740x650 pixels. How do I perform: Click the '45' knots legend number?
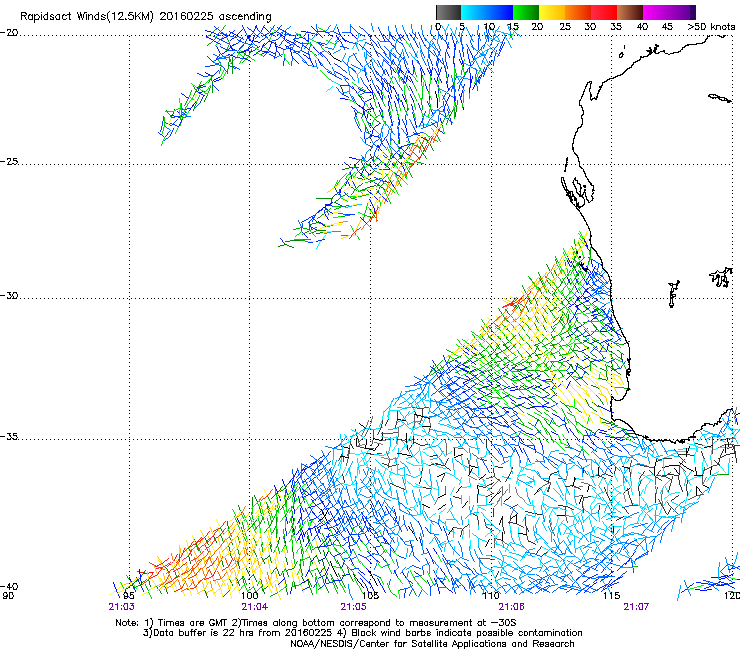pyautogui.click(x=667, y=27)
